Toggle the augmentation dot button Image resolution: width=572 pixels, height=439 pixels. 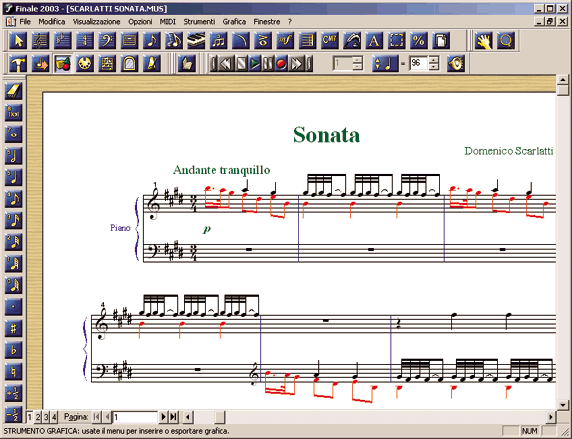[x=13, y=307]
